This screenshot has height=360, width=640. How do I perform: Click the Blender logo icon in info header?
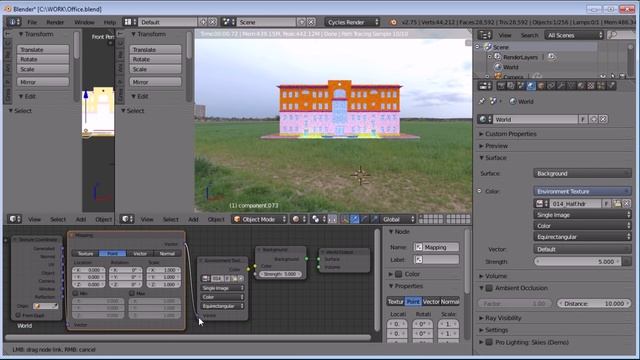[393, 22]
